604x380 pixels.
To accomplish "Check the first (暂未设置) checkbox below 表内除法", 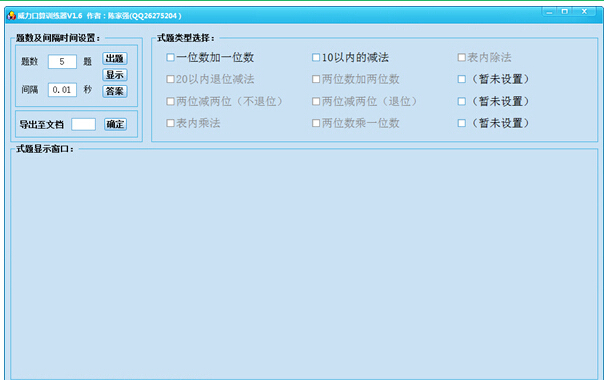I will tap(461, 79).
